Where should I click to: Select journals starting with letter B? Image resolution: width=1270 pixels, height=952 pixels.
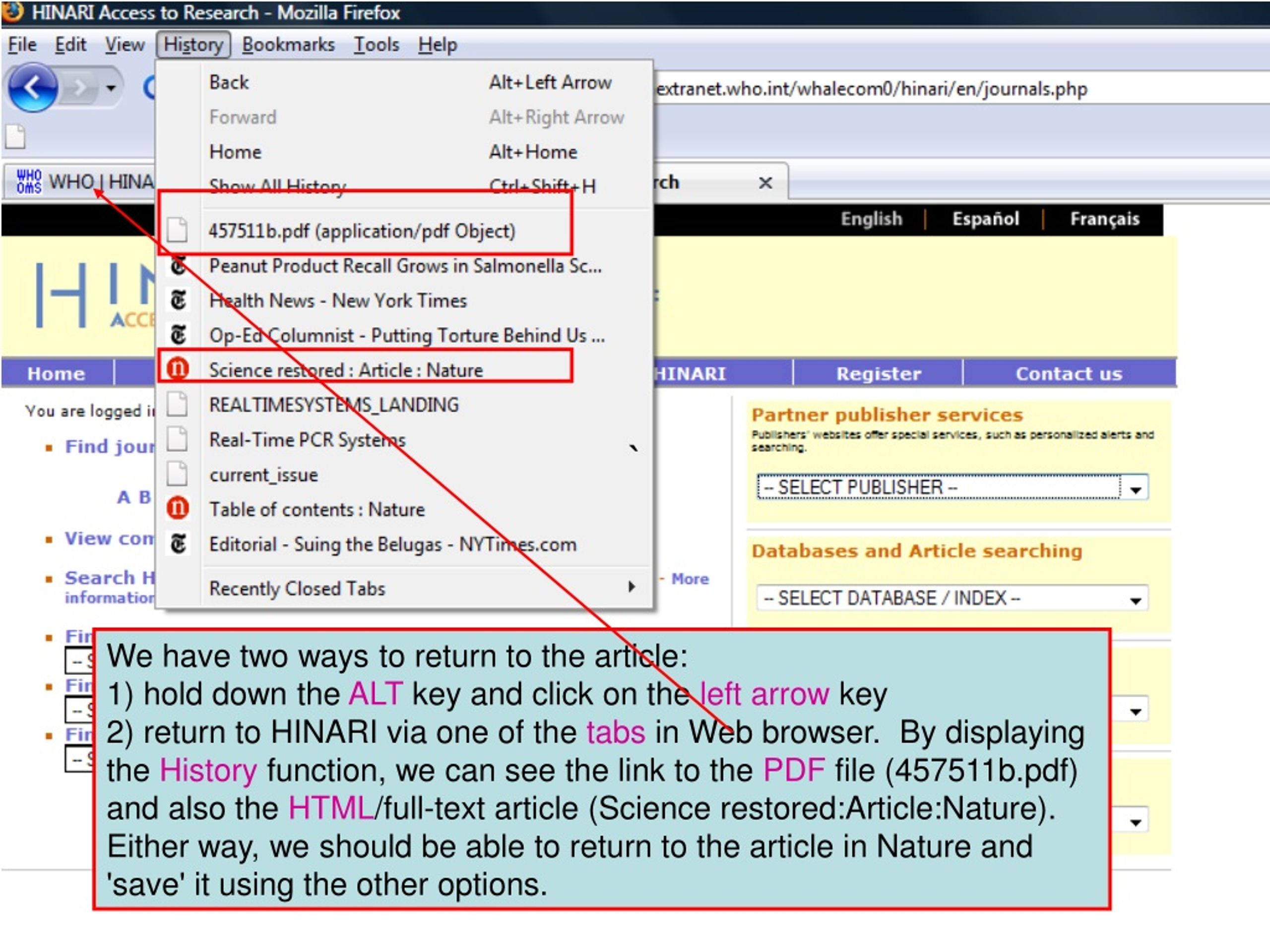(x=144, y=497)
